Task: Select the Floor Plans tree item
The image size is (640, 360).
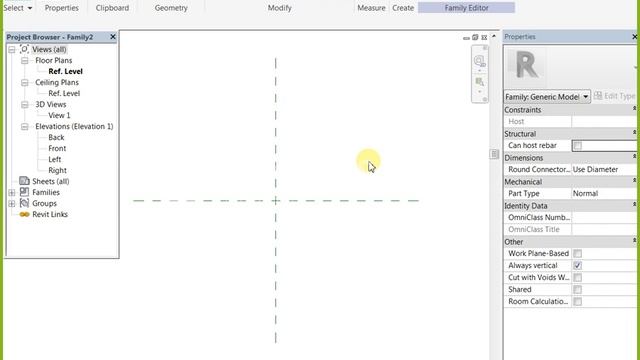Action: 53,60
